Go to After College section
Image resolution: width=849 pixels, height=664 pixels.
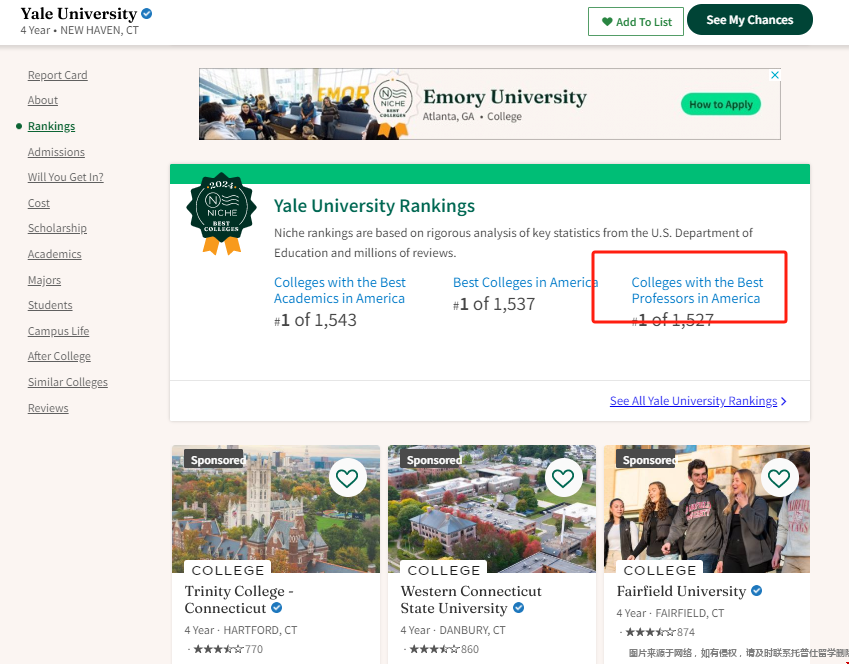click(x=59, y=356)
